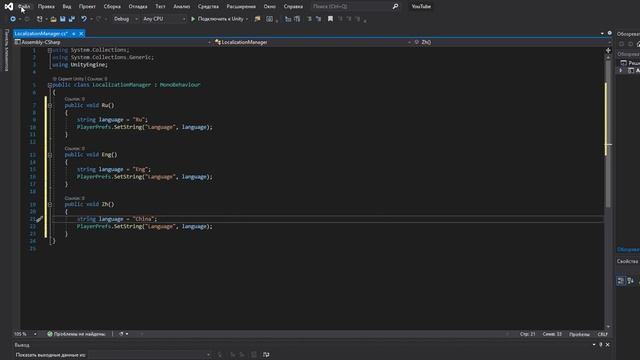Viewport: 640px width, 360px height.
Task: Click the Save All toolbar icon
Action: pyautogui.click(x=72, y=19)
